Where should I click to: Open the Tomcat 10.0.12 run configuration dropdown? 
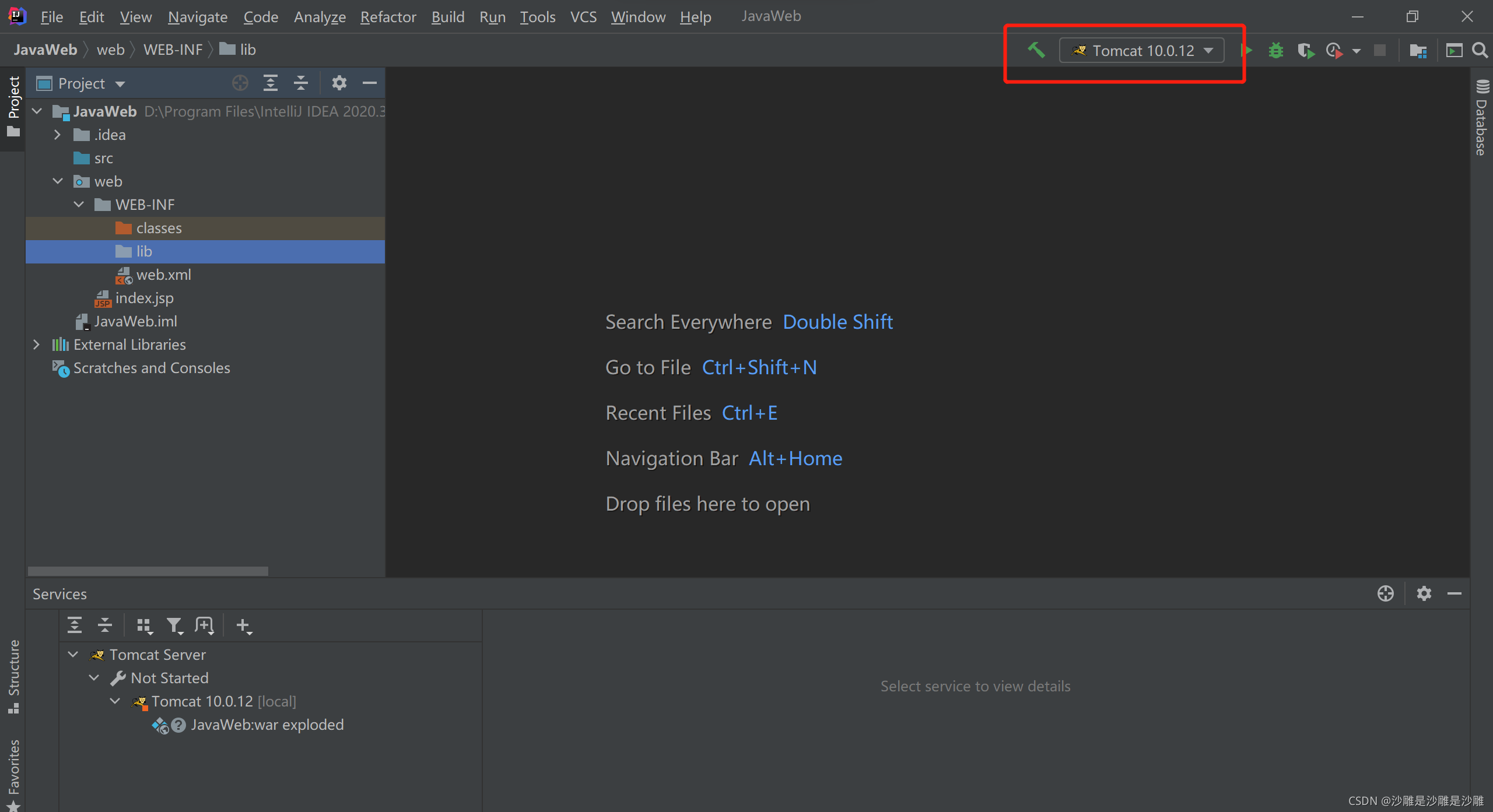pyautogui.click(x=1142, y=51)
